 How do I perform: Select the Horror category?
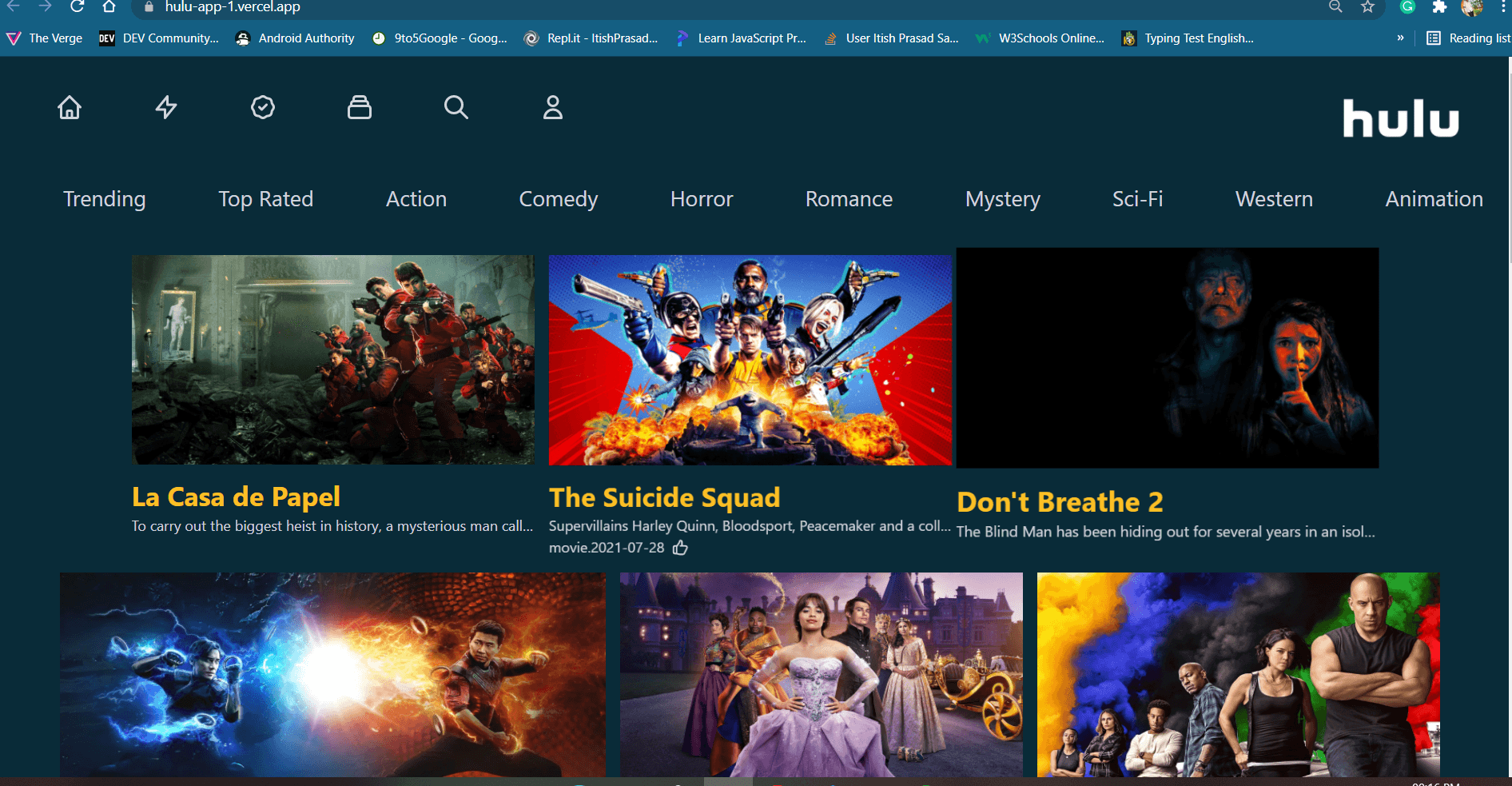[x=702, y=199]
